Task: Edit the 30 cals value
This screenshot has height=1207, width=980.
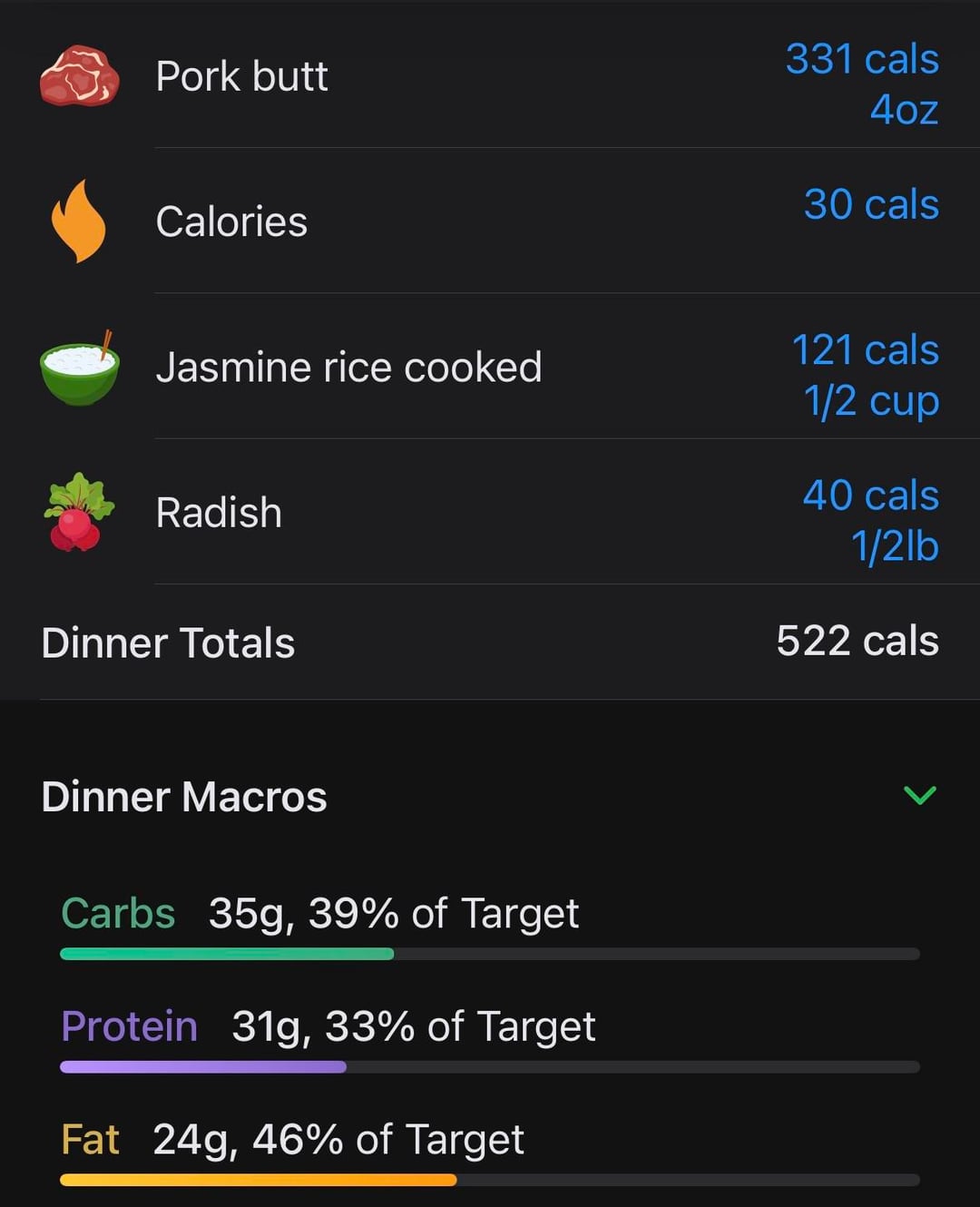Action: pos(871,204)
